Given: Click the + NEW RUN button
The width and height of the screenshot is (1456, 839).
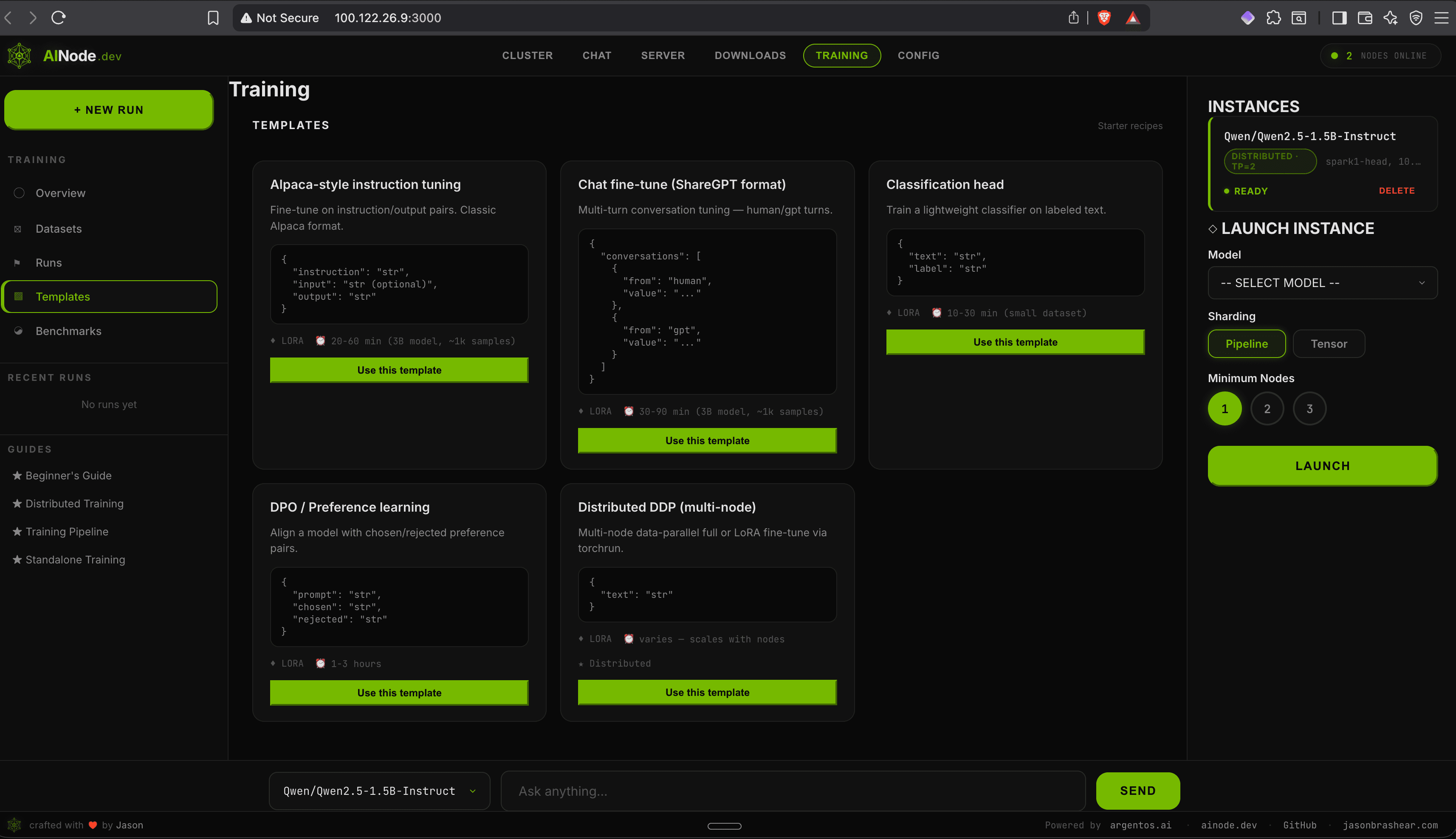Looking at the screenshot, I should point(109,110).
